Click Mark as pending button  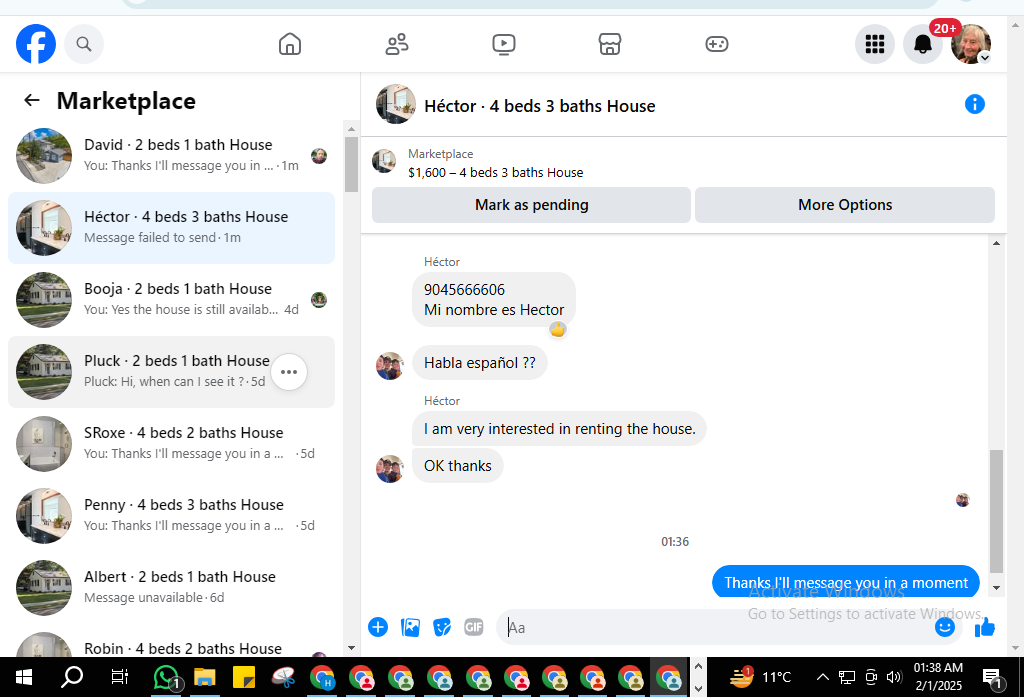(531, 204)
